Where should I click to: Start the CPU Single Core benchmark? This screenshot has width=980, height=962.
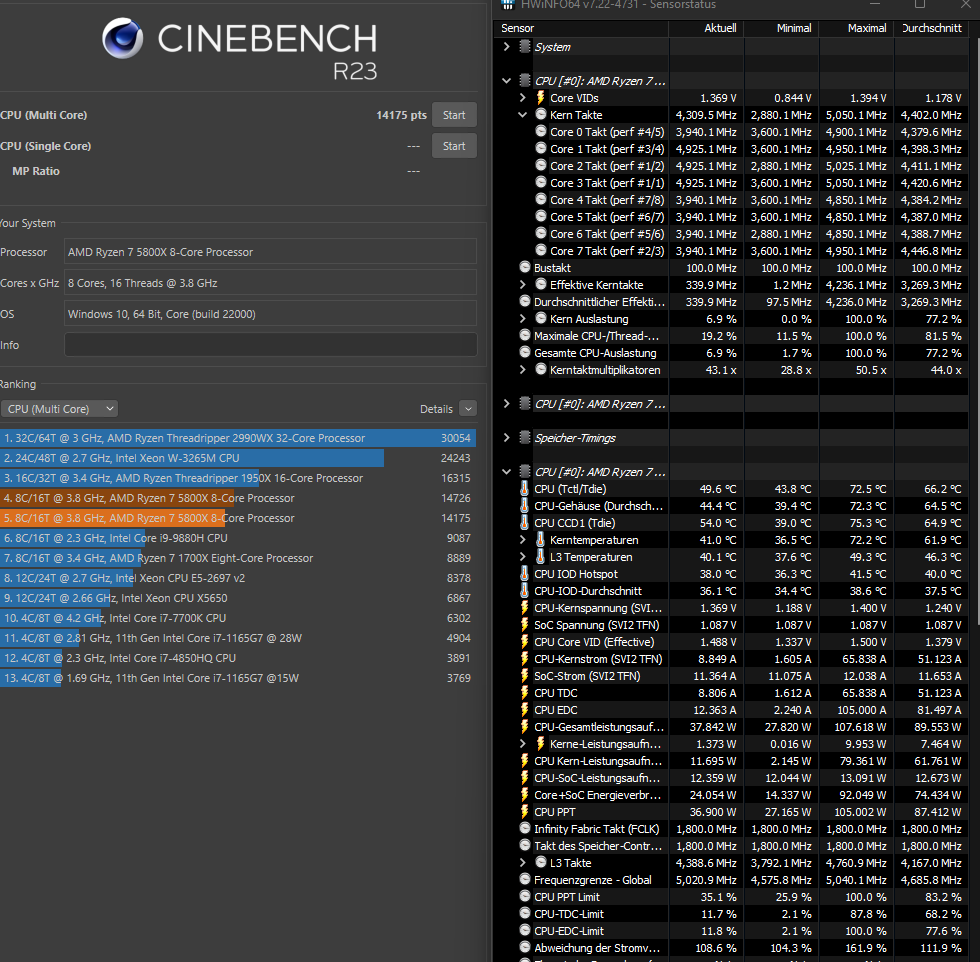tap(454, 146)
